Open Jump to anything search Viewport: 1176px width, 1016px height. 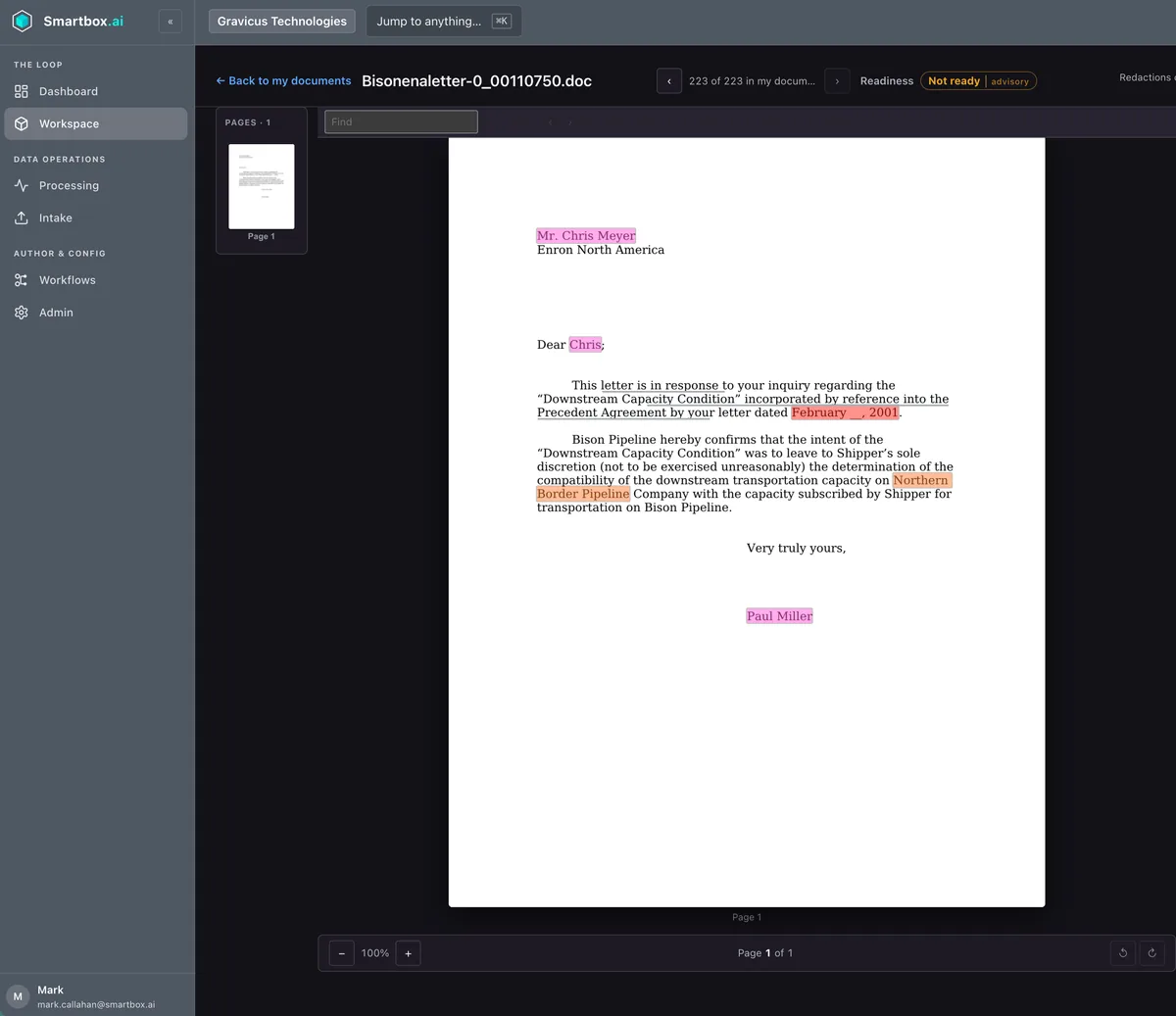(444, 22)
